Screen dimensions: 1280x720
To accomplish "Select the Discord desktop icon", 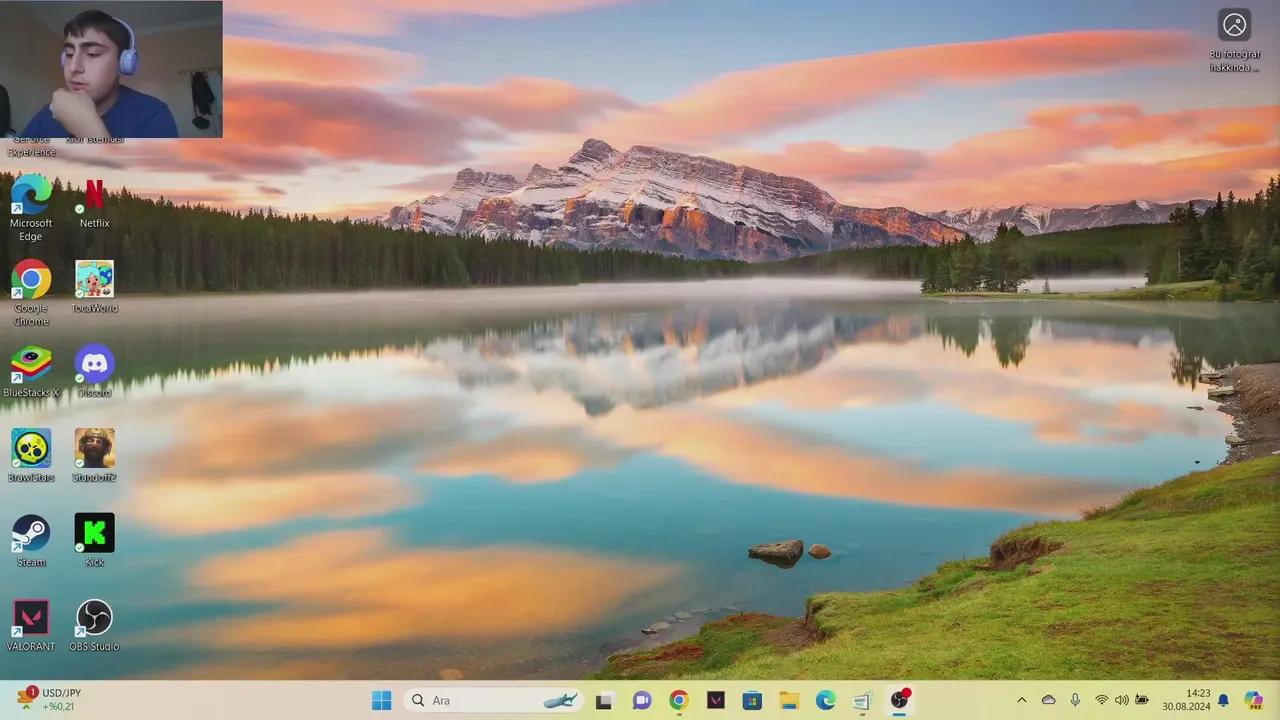I will 94,364.
